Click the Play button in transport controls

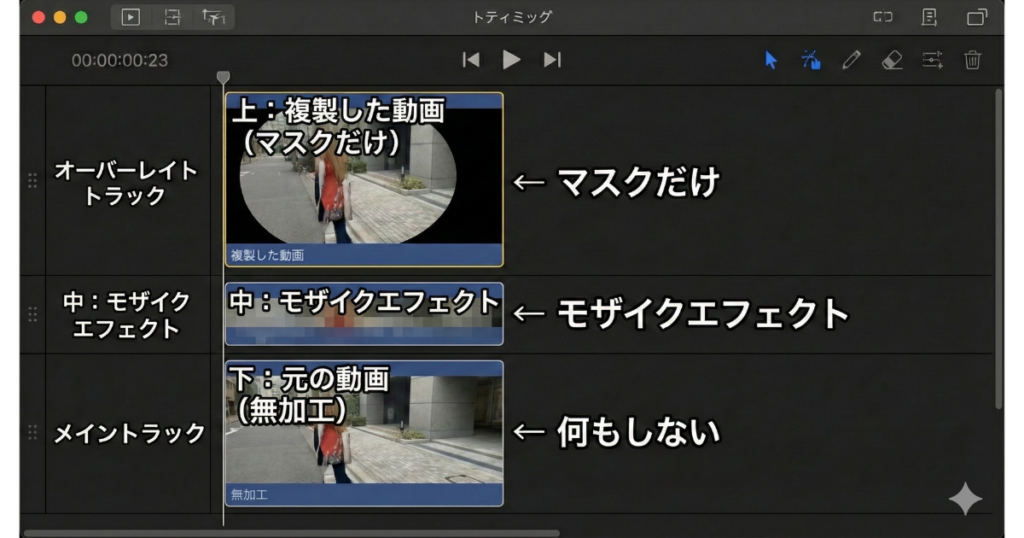tap(511, 60)
